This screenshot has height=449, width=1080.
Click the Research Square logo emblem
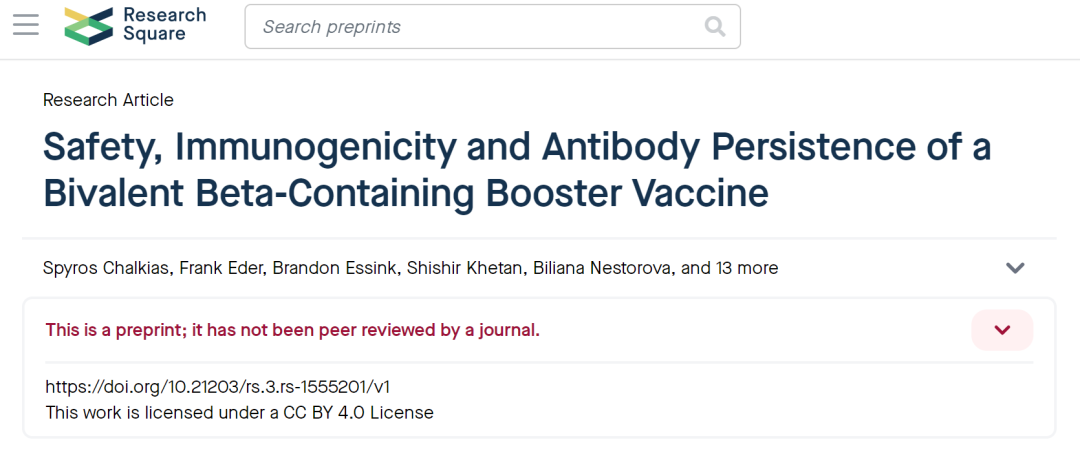coord(88,26)
